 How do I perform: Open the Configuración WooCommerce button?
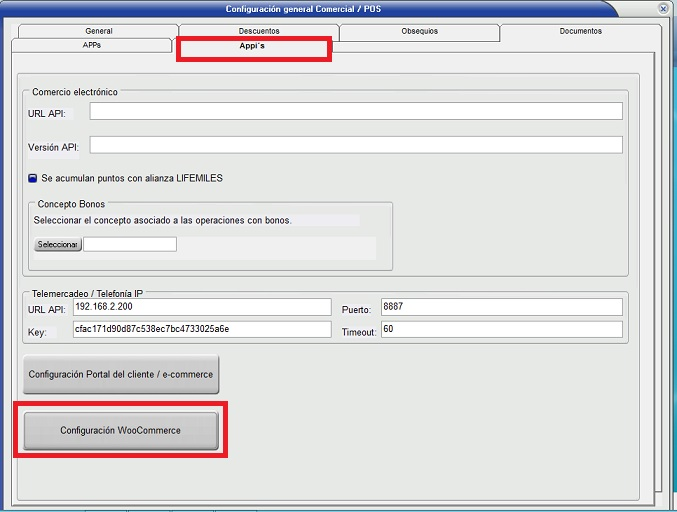(120, 430)
